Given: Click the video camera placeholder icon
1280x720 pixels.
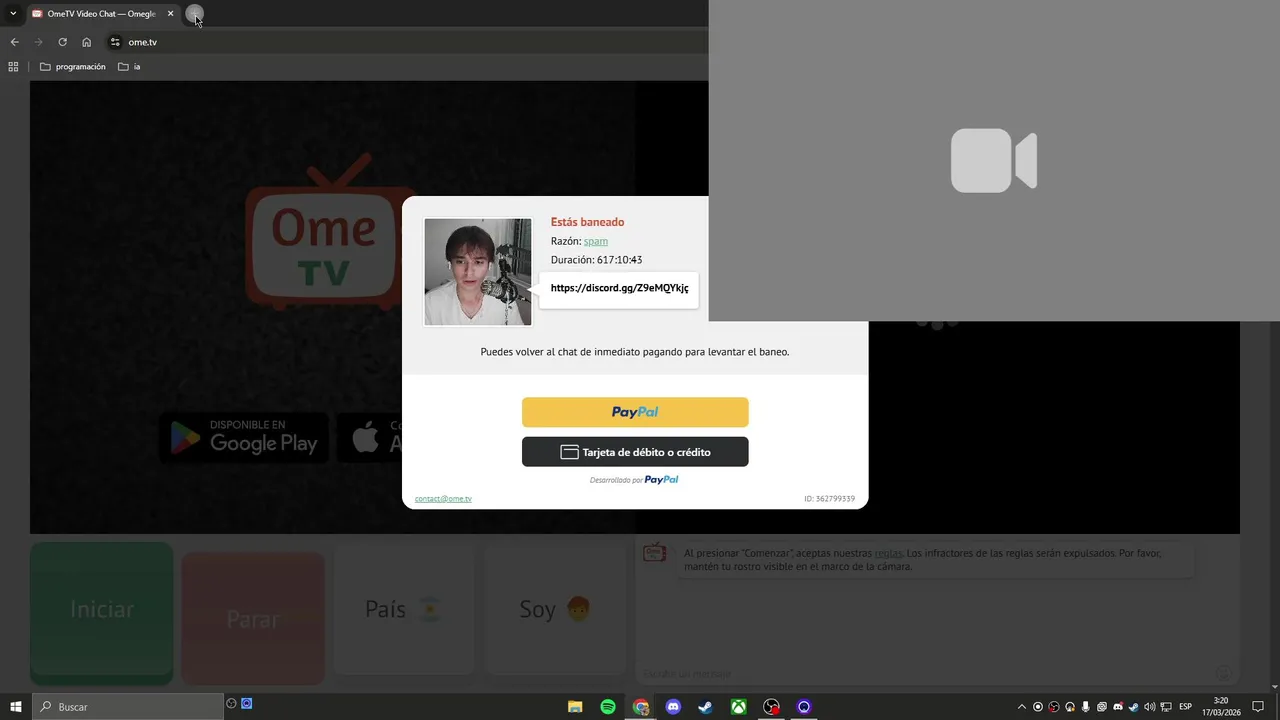Looking at the screenshot, I should click(994, 160).
